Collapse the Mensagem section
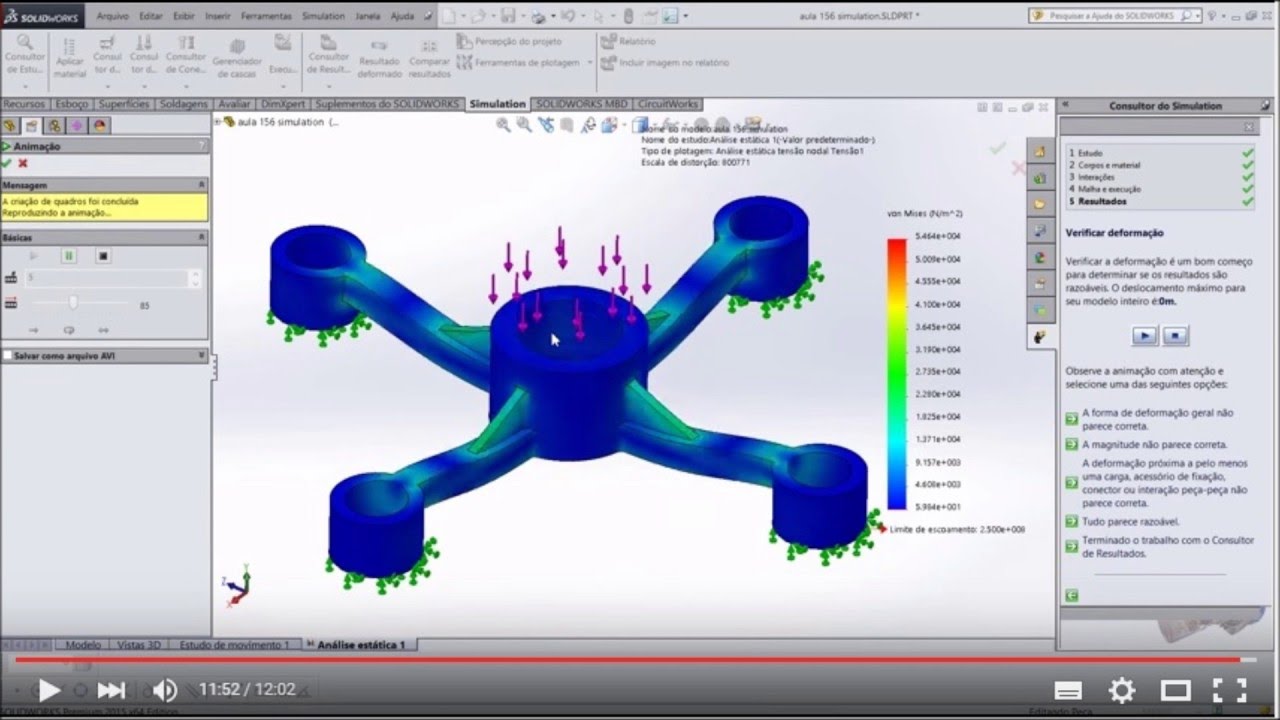Viewport: 1280px width, 720px height. [x=202, y=185]
